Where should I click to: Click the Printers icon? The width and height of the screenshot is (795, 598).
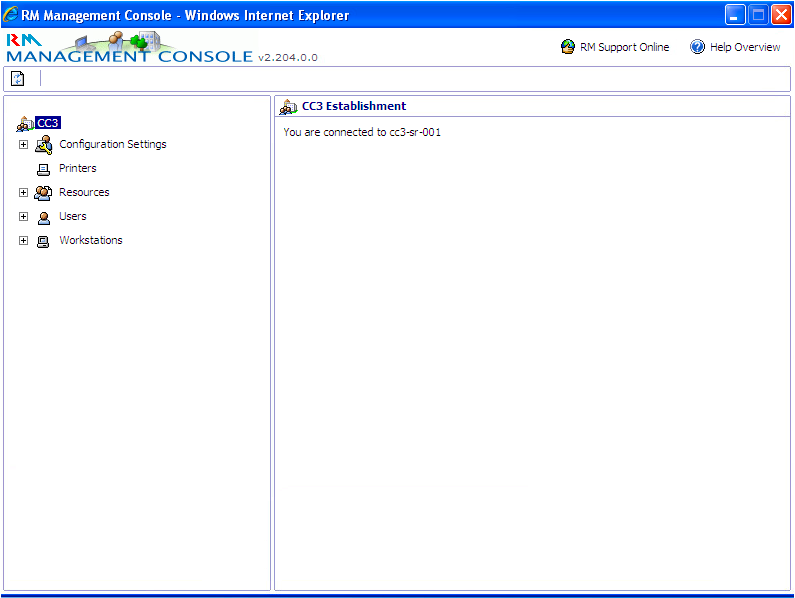tap(44, 169)
